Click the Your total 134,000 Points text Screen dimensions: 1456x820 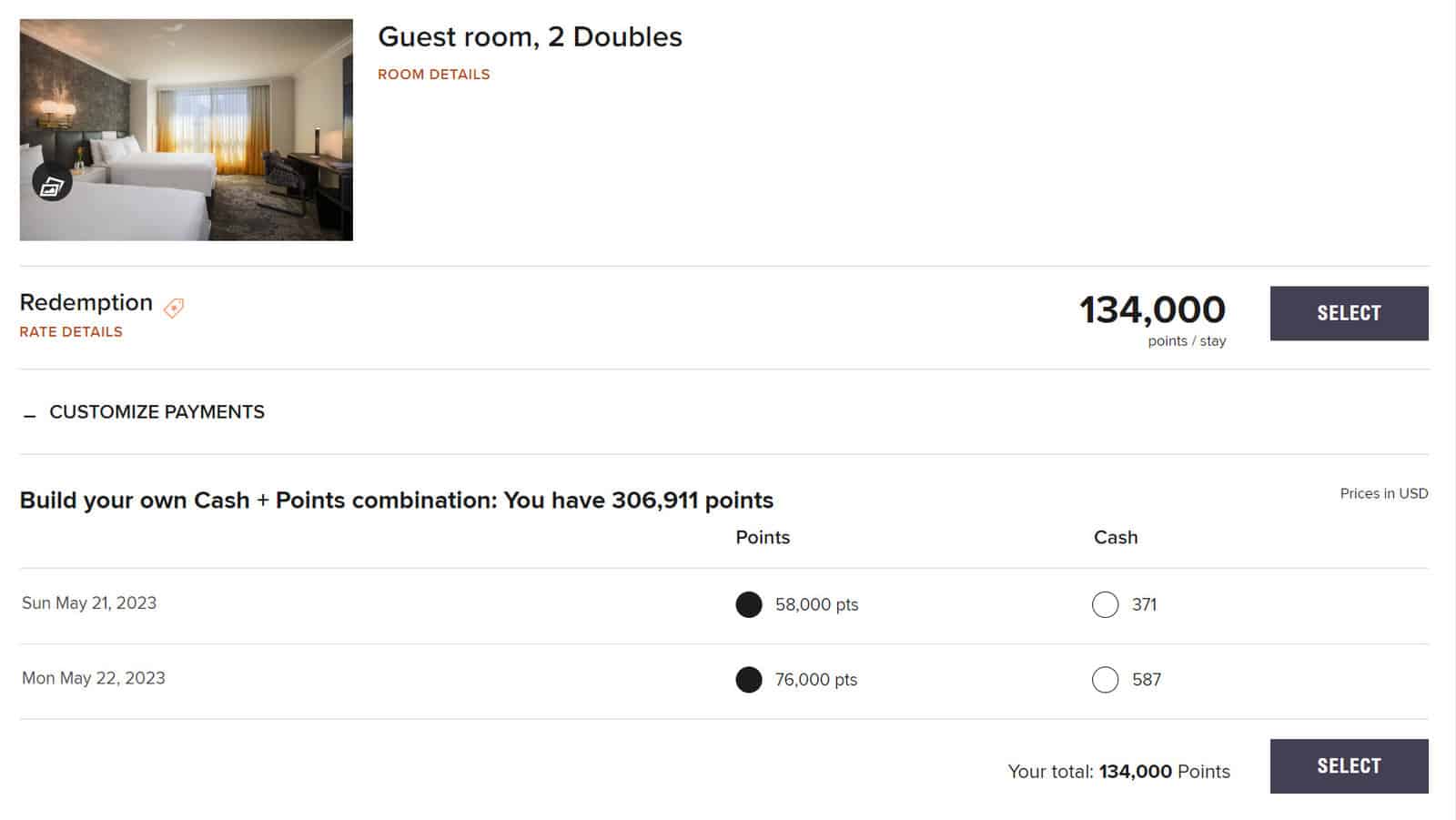[1118, 772]
